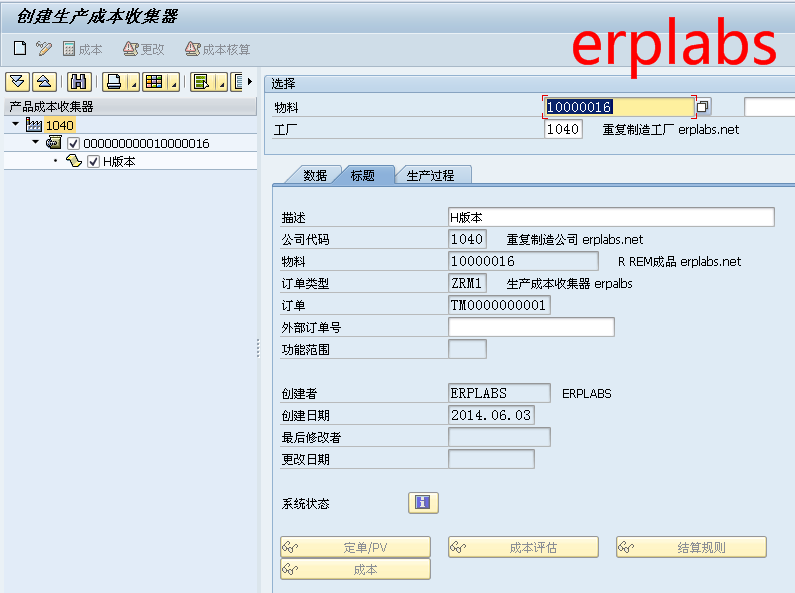Click the 创建日期 field 2014.06.03
Viewport: 795px width, 593px height.
491,415
